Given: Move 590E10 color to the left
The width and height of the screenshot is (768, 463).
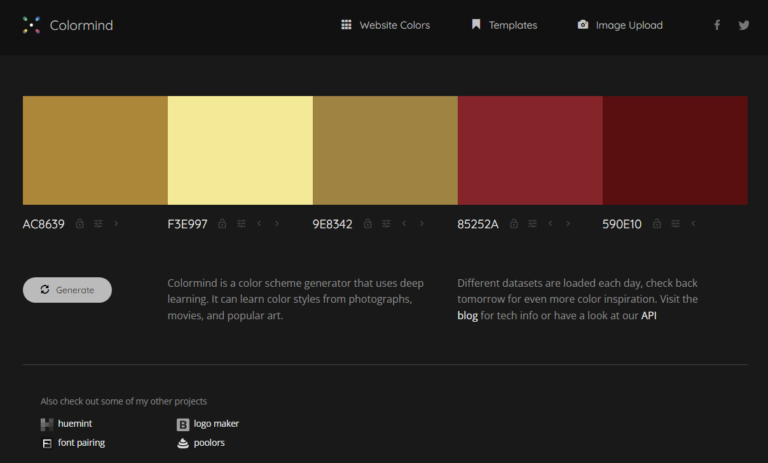Looking at the screenshot, I should 693,224.
